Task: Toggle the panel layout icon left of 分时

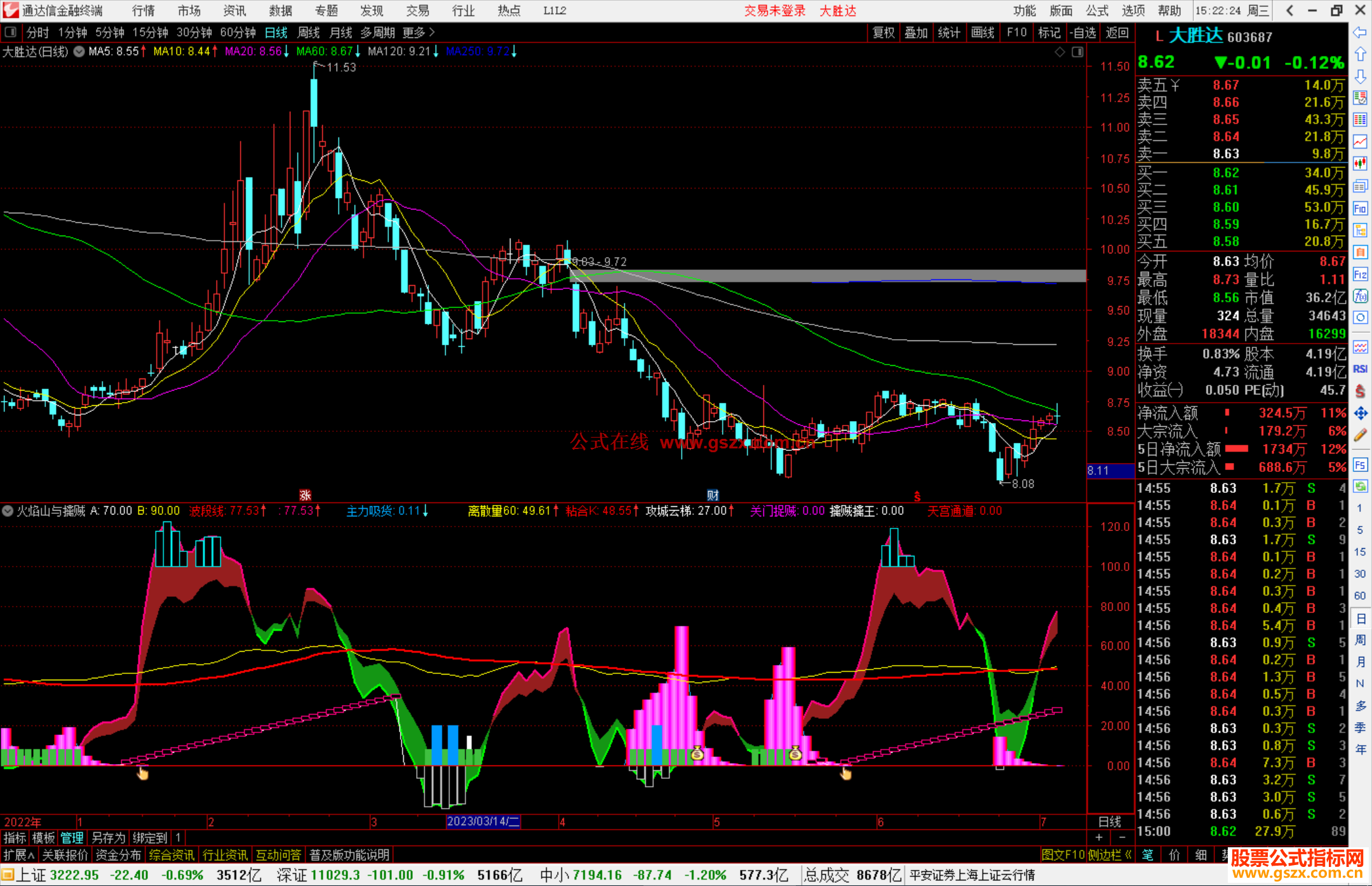Action: point(11,32)
